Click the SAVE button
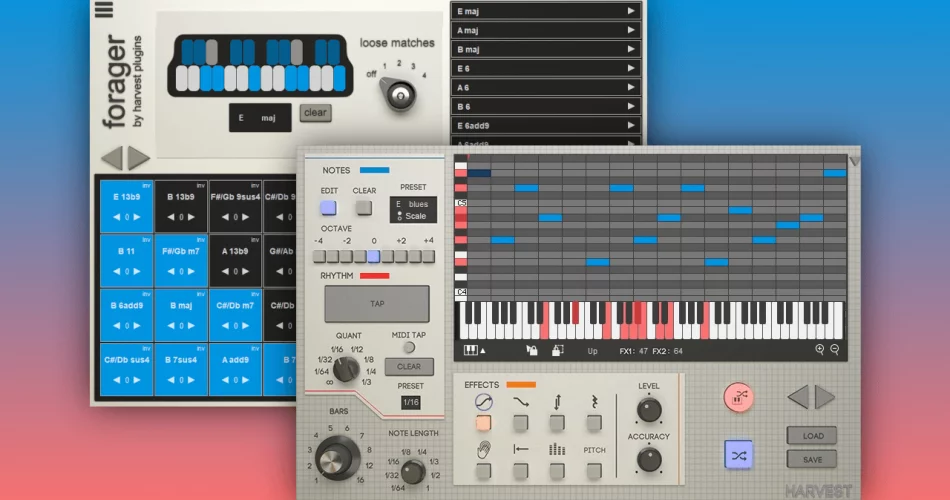The image size is (950, 500). click(x=812, y=459)
